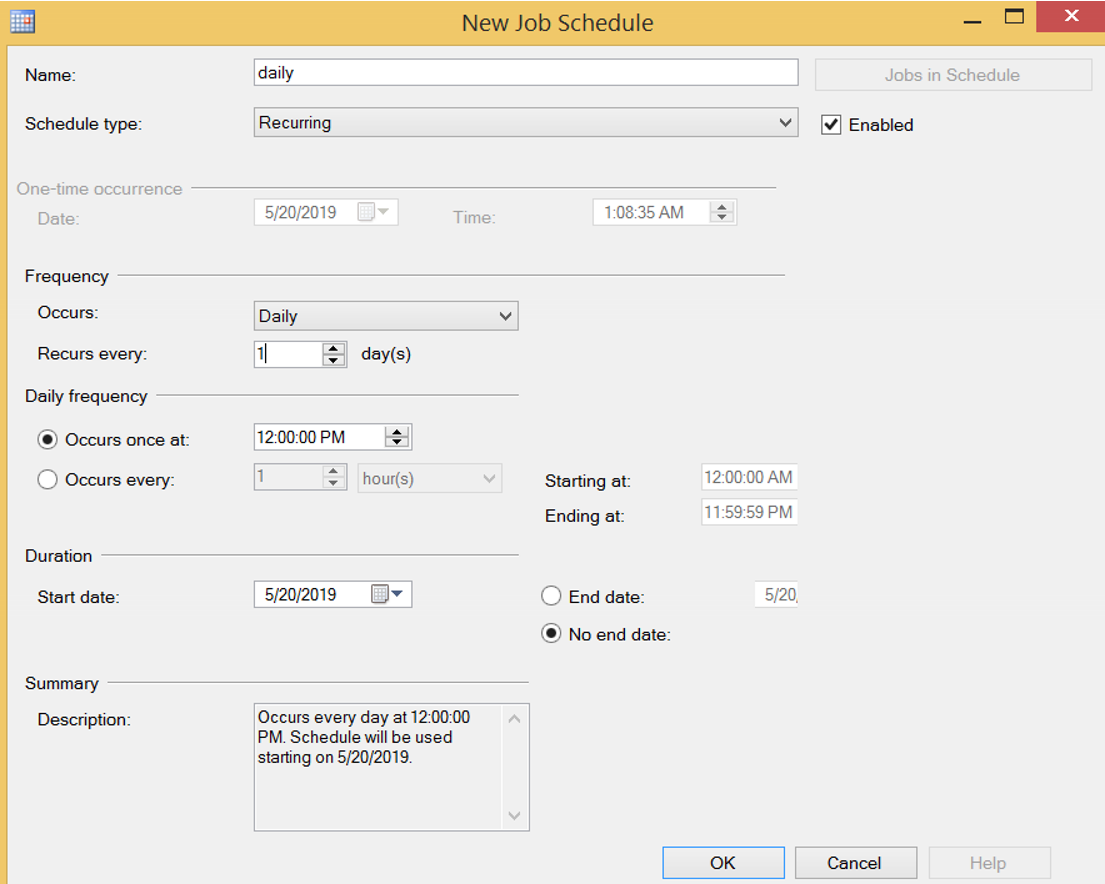Open the Schedule type Recurring dropdown
Screen dimensions: 1105x884
coord(526,123)
